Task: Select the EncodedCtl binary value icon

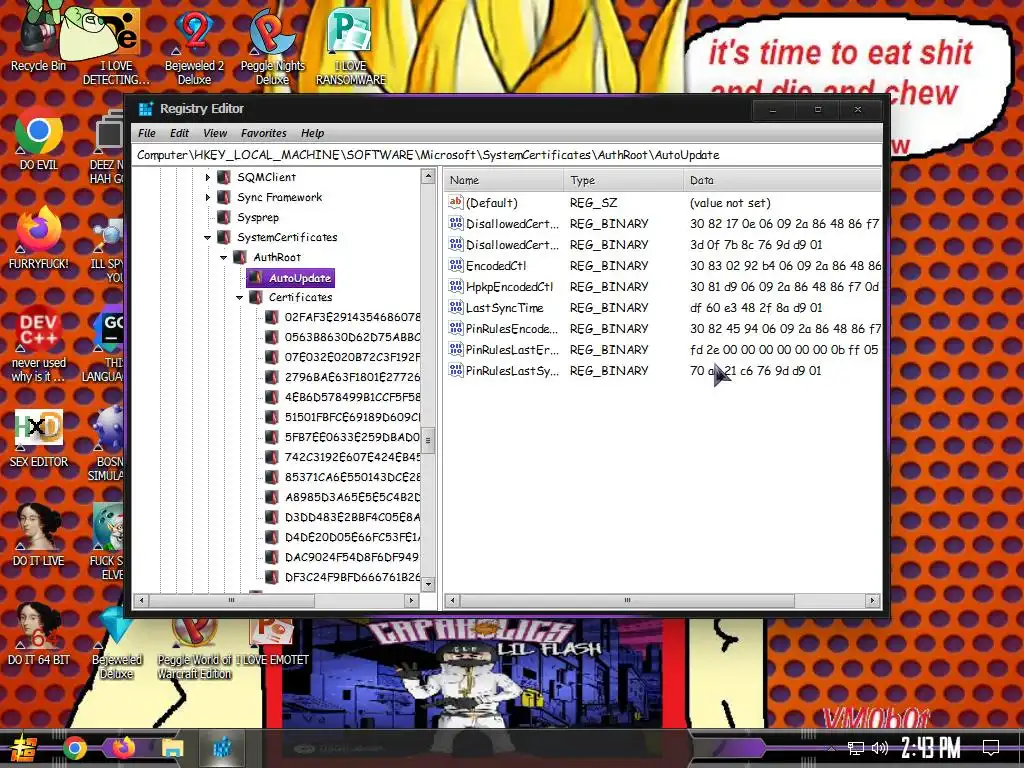Action: [456, 265]
